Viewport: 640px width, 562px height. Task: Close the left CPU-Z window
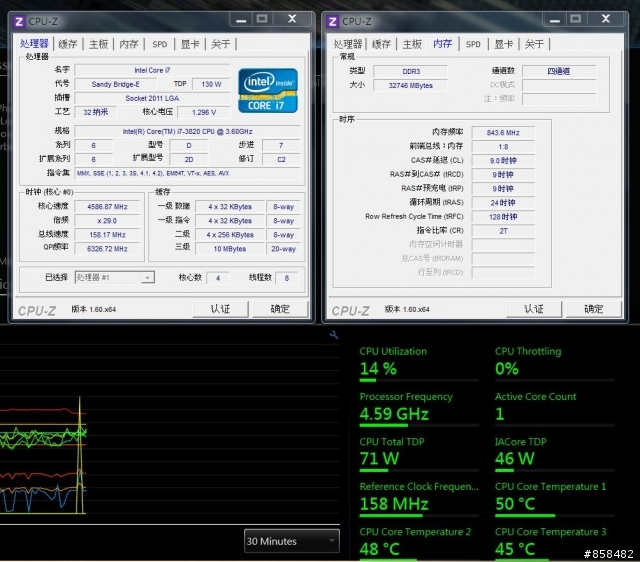point(292,19)
